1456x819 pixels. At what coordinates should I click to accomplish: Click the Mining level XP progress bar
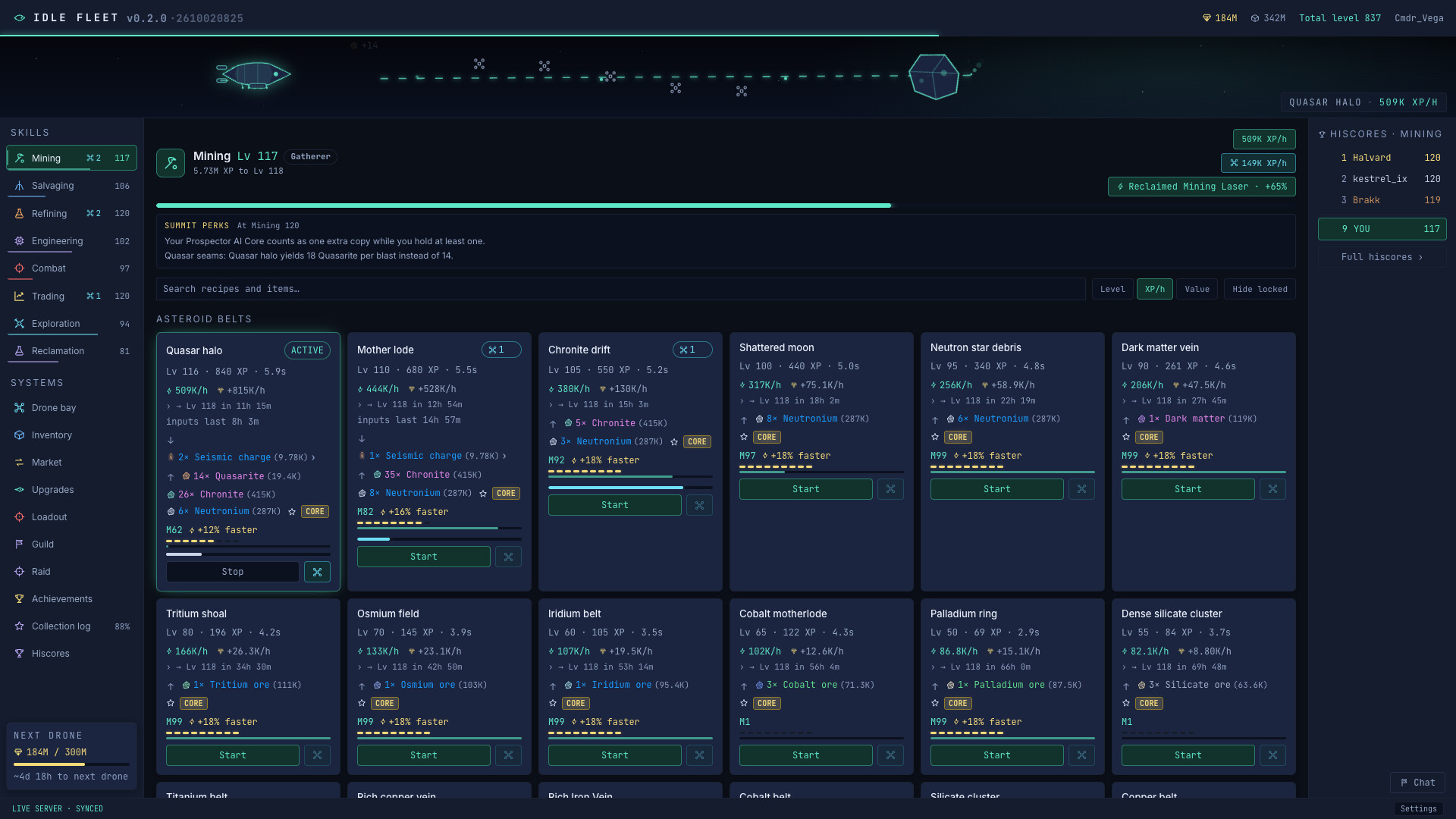(x=726, y=206)
